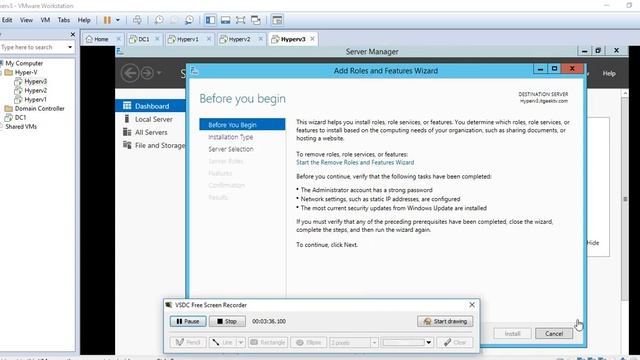The height and width of the screenshot is (360, 640).
Task: Click Server Manager forward arrow button
Action: [147, 73]
